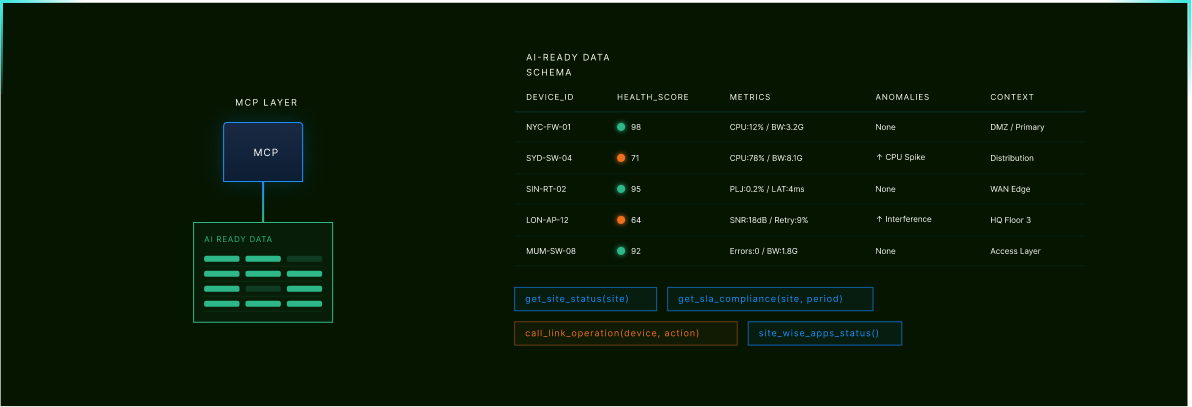The image size is (1192, 407).
Task: Click orange health dot for SYD-SW-04
Action: click(621, 158)
